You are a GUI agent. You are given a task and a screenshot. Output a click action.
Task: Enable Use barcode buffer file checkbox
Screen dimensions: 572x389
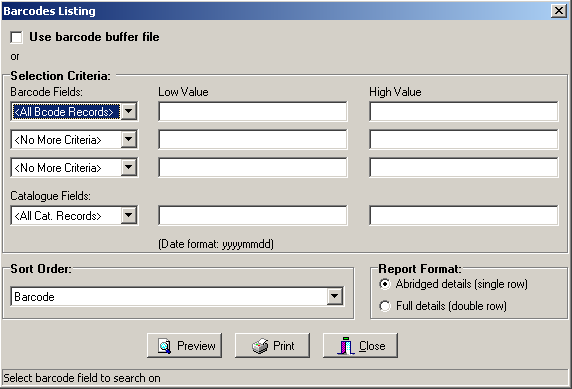[16, 37]
